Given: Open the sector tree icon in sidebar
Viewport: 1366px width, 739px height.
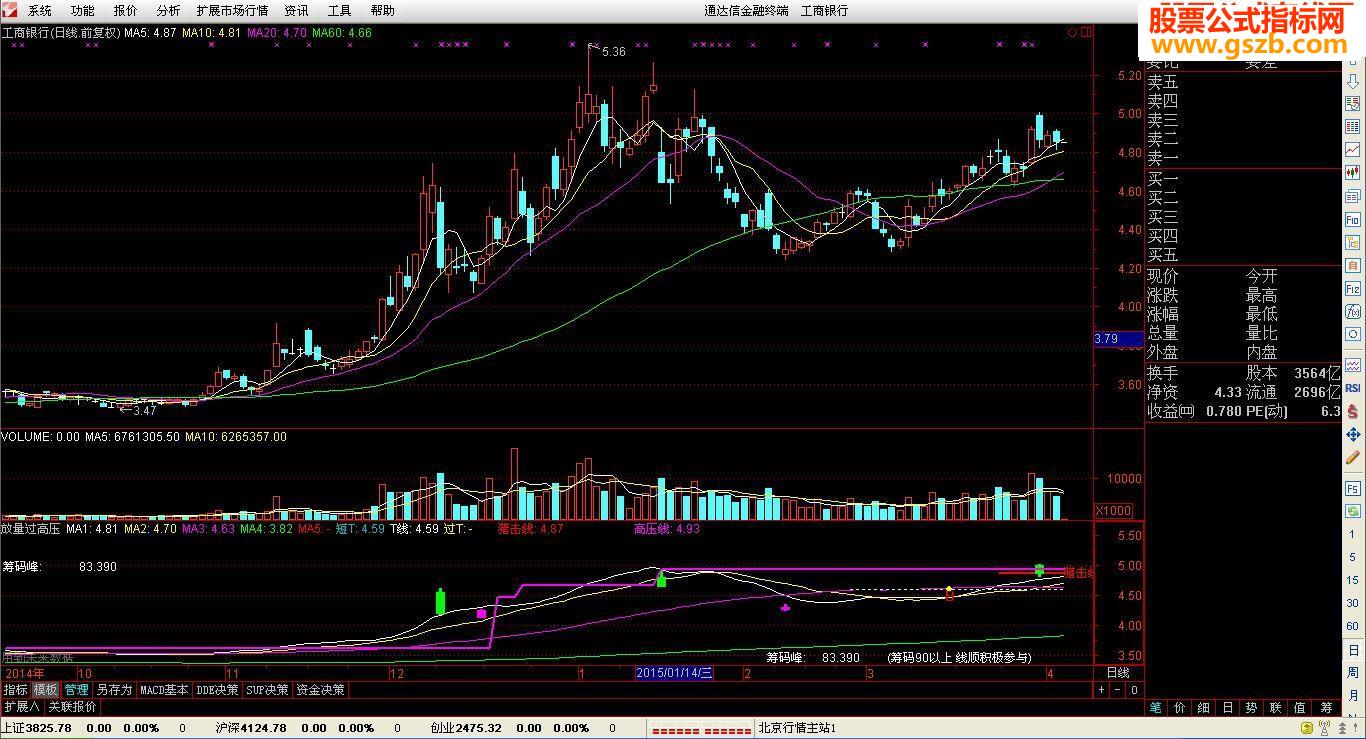Looking at the screenshot, I should pyautogui.click(x=1353, y=242).
